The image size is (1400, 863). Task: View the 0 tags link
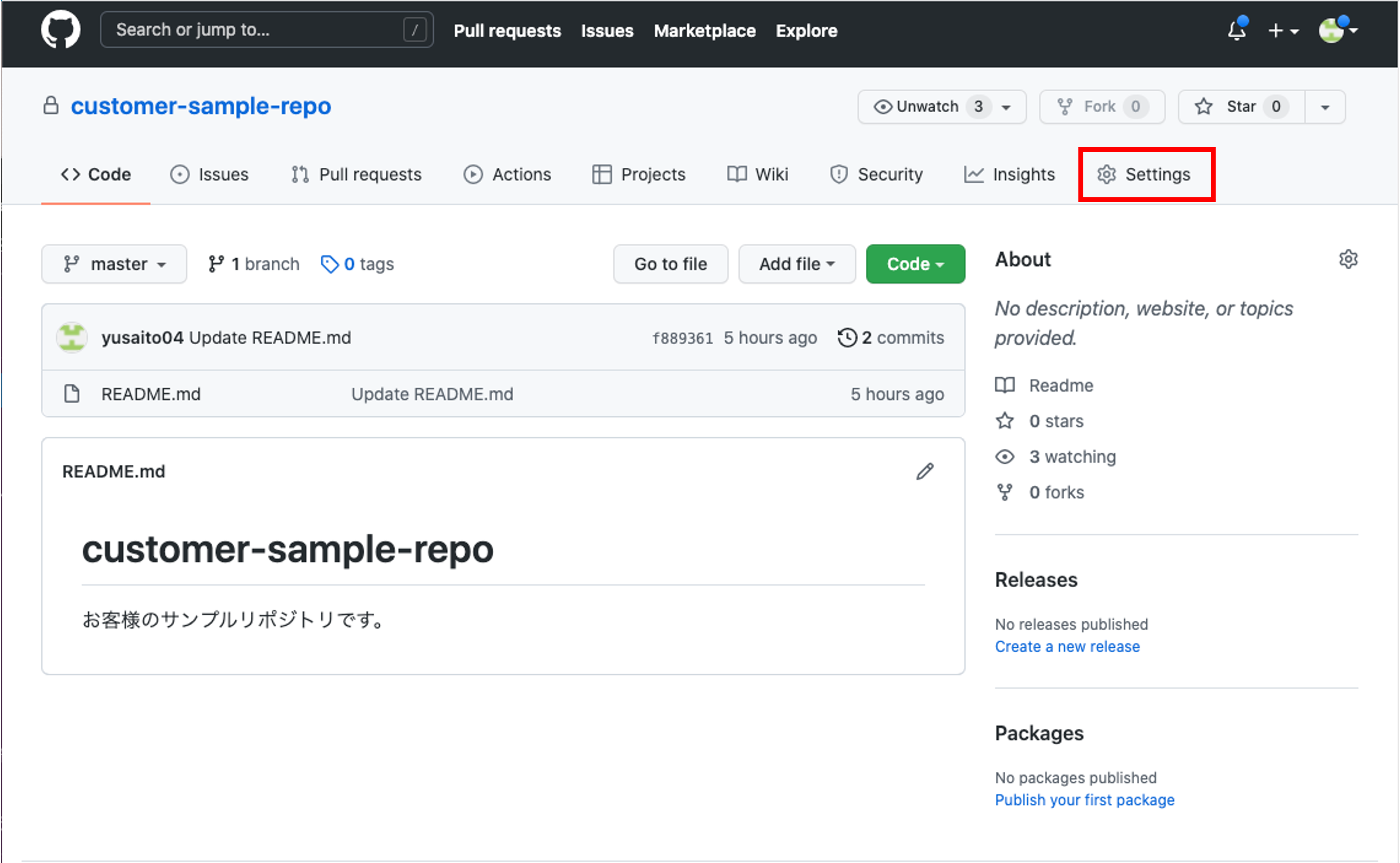(x=357, y=264)
